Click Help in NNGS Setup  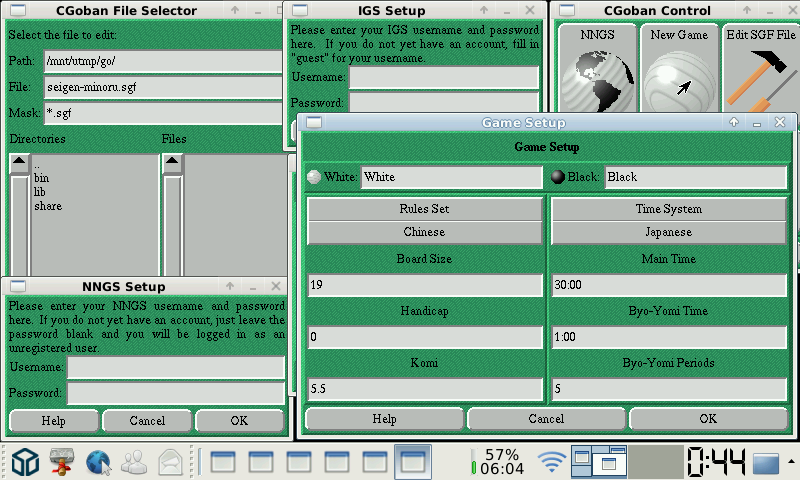pyautogui.click(x=54, y=421)
